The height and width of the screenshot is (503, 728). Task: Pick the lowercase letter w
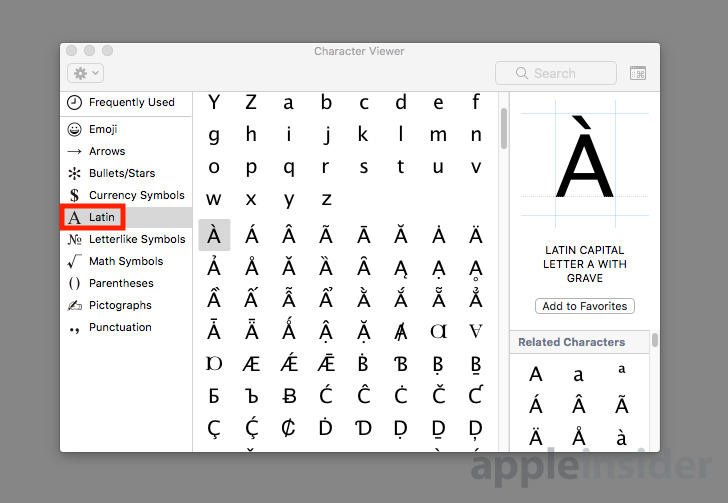click(214, 199)
